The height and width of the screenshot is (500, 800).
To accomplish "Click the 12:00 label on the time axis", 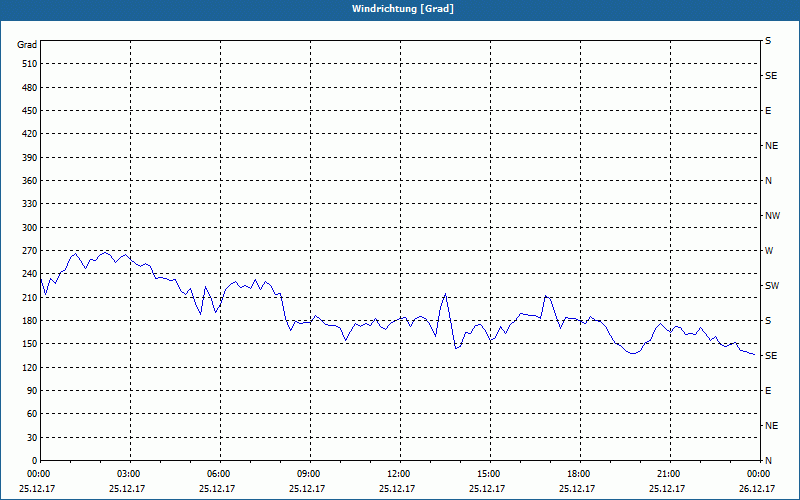I will tap(400, 474).
